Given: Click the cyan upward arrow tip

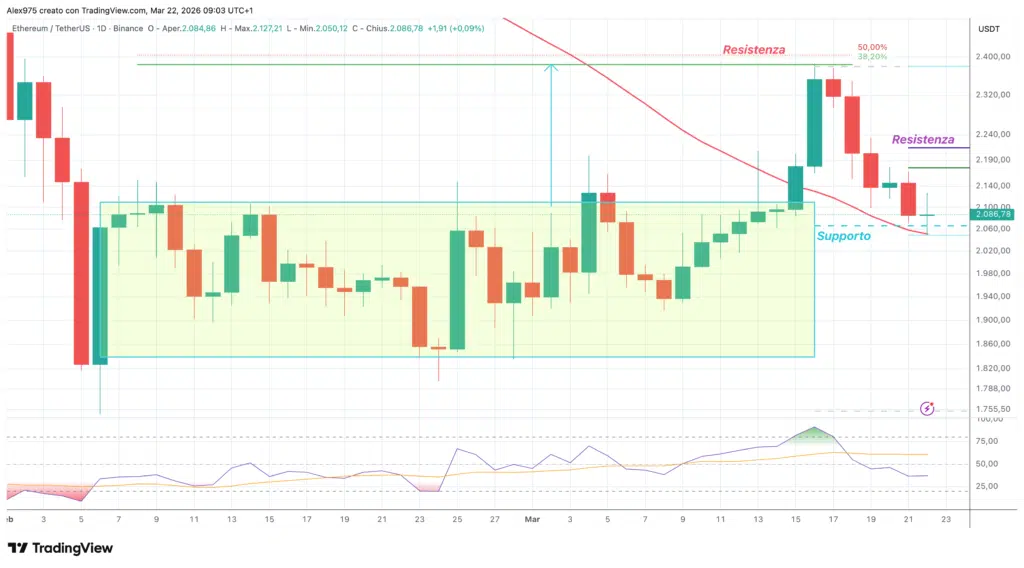Looking at the screenshot, I should pos(550,67).
